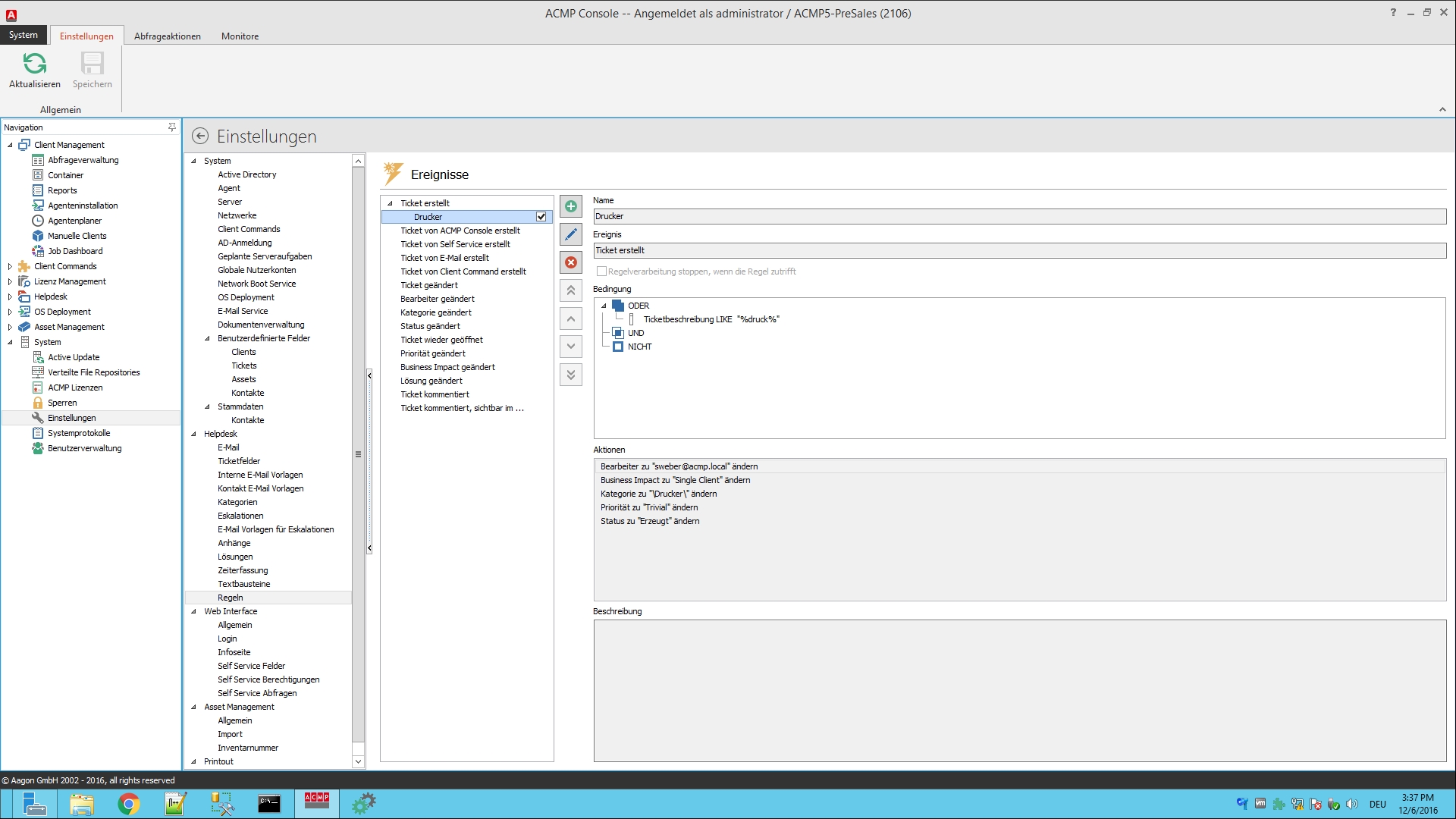Screen dimensions: 1456x819
Task: Open Chrome from the taskbar
Action: [129, 804]
